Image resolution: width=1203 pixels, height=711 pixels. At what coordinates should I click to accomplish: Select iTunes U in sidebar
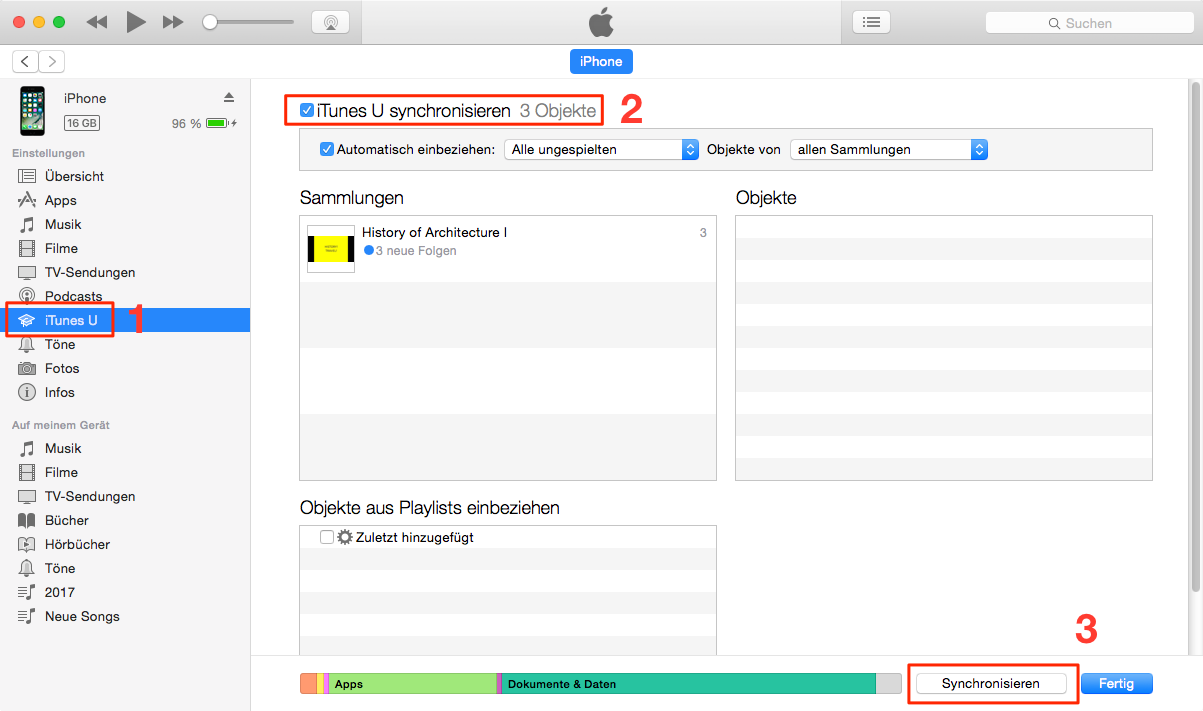[x=125, y=320]
